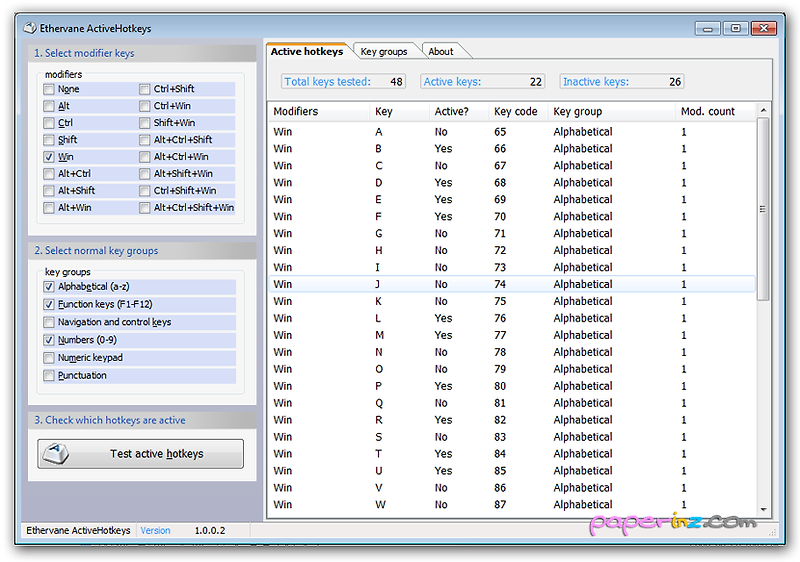
Task: Click the row for key R
Action: coord(512,420)
